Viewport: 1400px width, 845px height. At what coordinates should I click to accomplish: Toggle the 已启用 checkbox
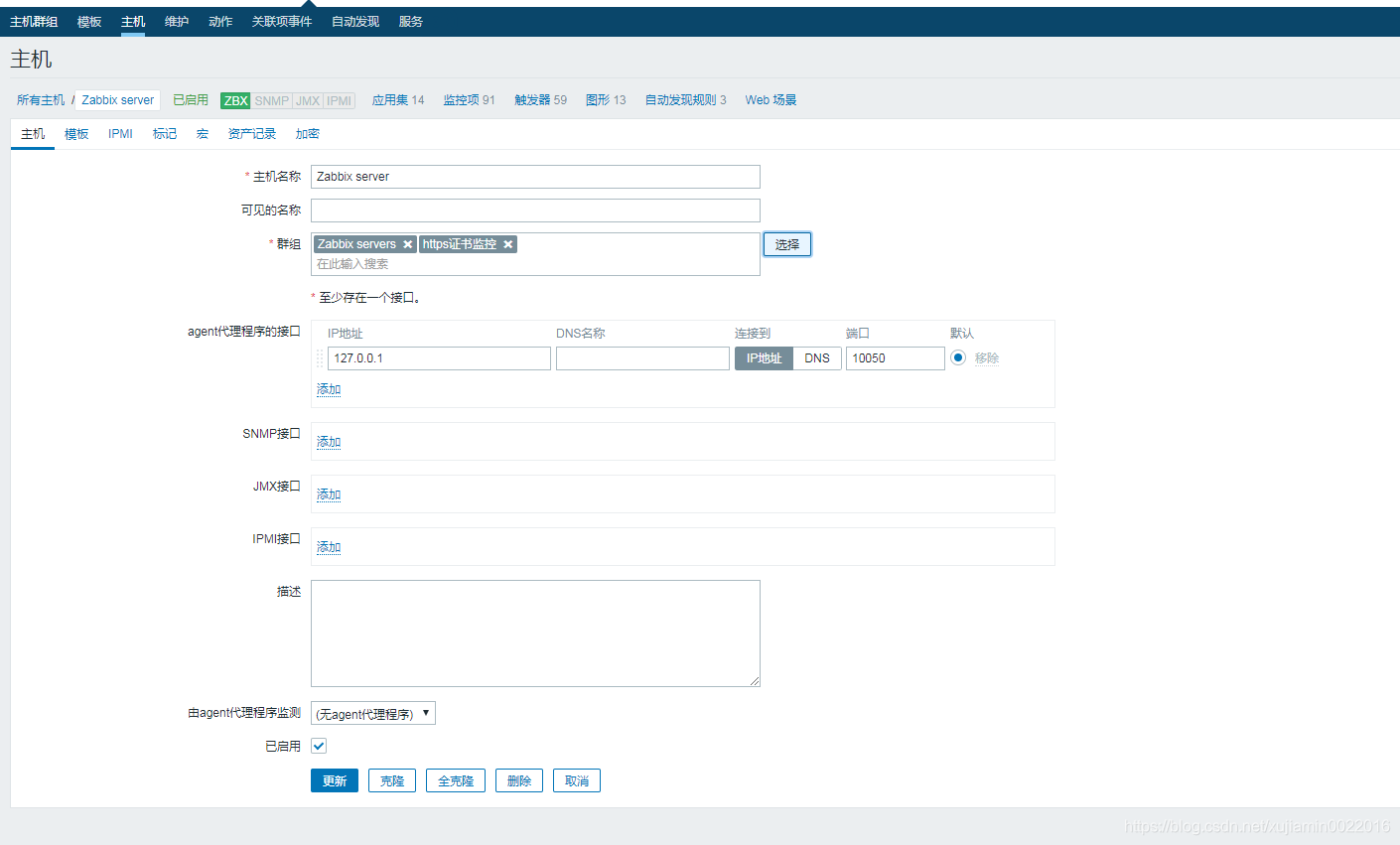pyautogui.click(x=319, y=746)
